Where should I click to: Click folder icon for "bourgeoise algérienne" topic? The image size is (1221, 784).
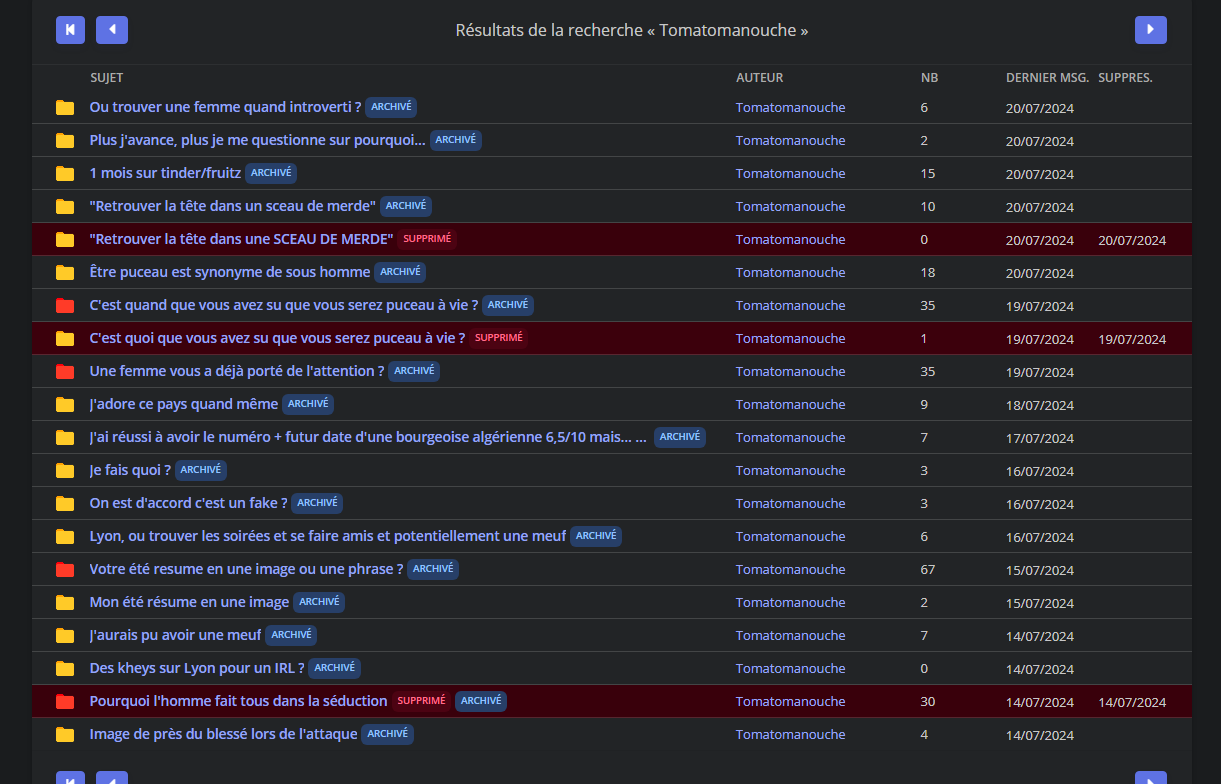tap(65, 438)
